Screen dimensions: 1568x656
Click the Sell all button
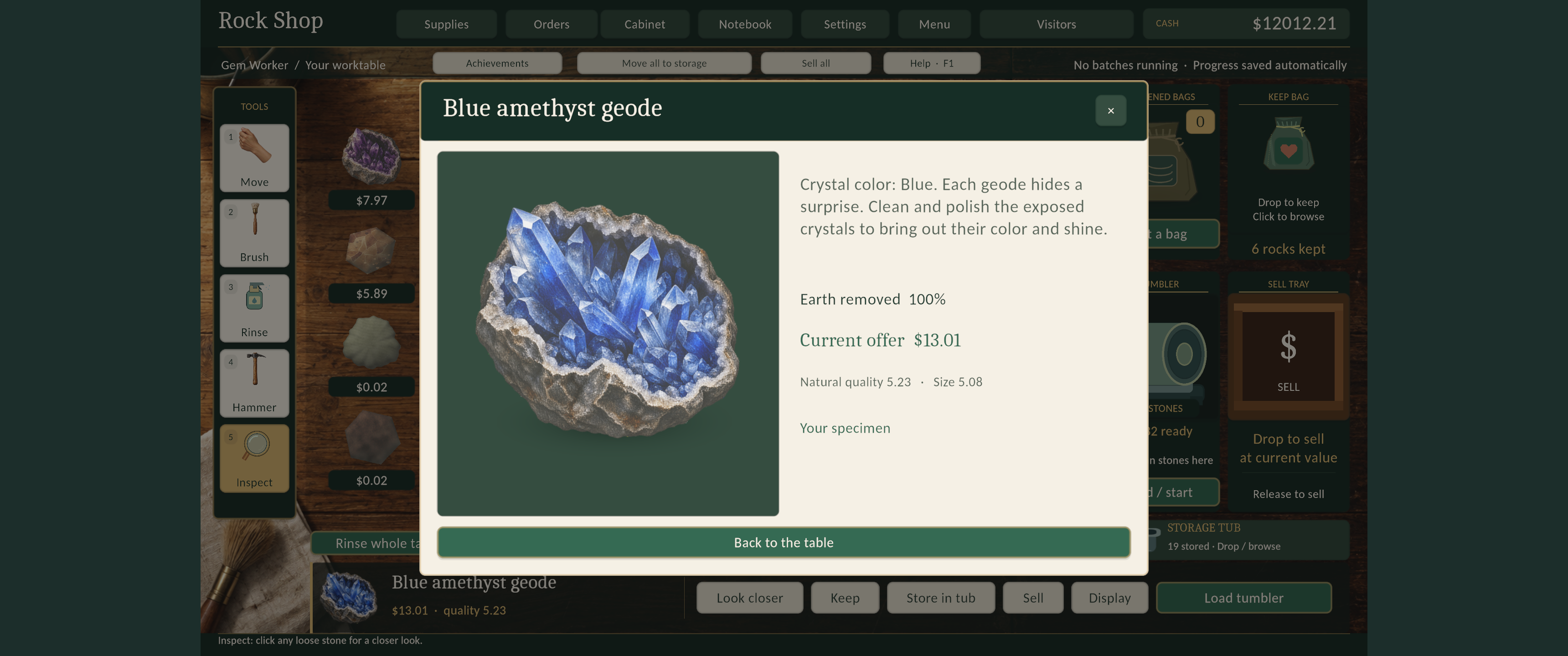coord(815,63)
